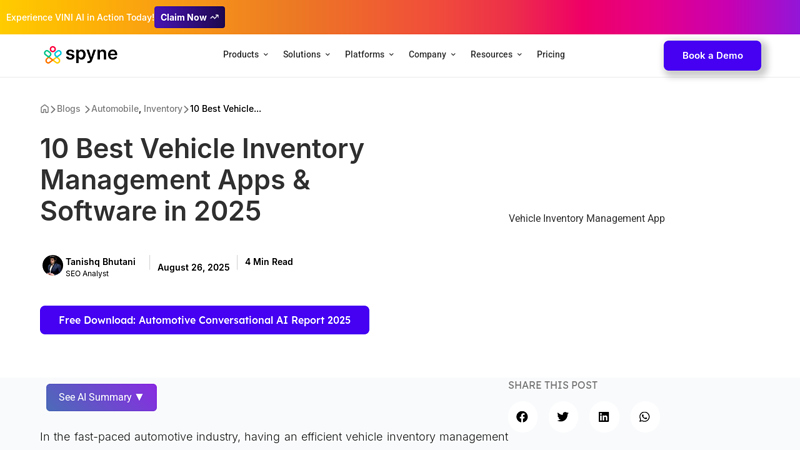
Task: Click the Experience VINI AI banner text
Action: [80, 17]
